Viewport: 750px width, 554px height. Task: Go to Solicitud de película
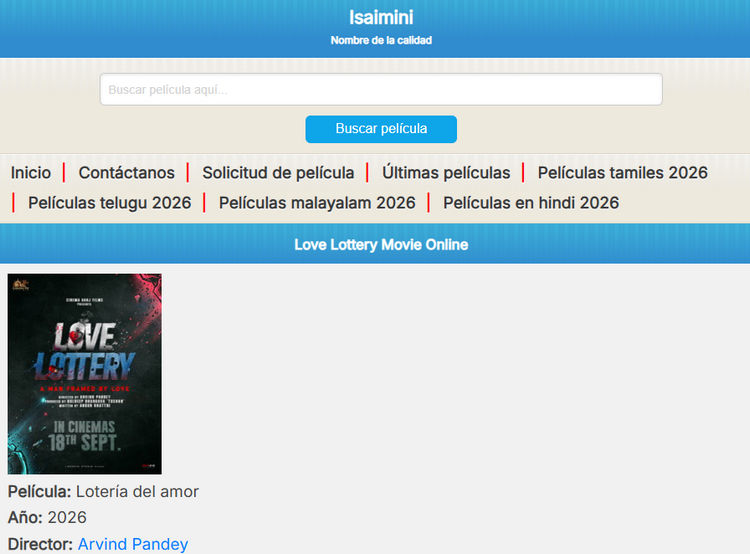pyautogui.click(x=278, y=173)
